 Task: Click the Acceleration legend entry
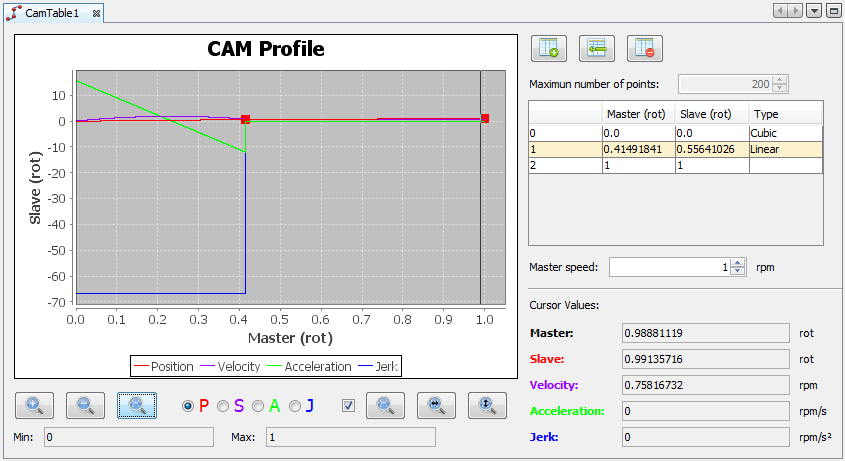pos(309,367)
